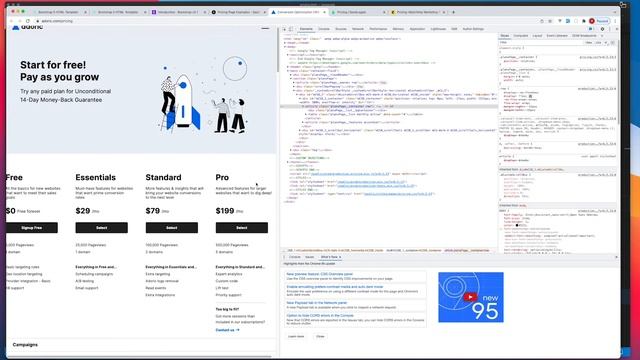Close the DevTools panel with the X at top right
This screenshot has width=640, height=360.
point(616,29)
